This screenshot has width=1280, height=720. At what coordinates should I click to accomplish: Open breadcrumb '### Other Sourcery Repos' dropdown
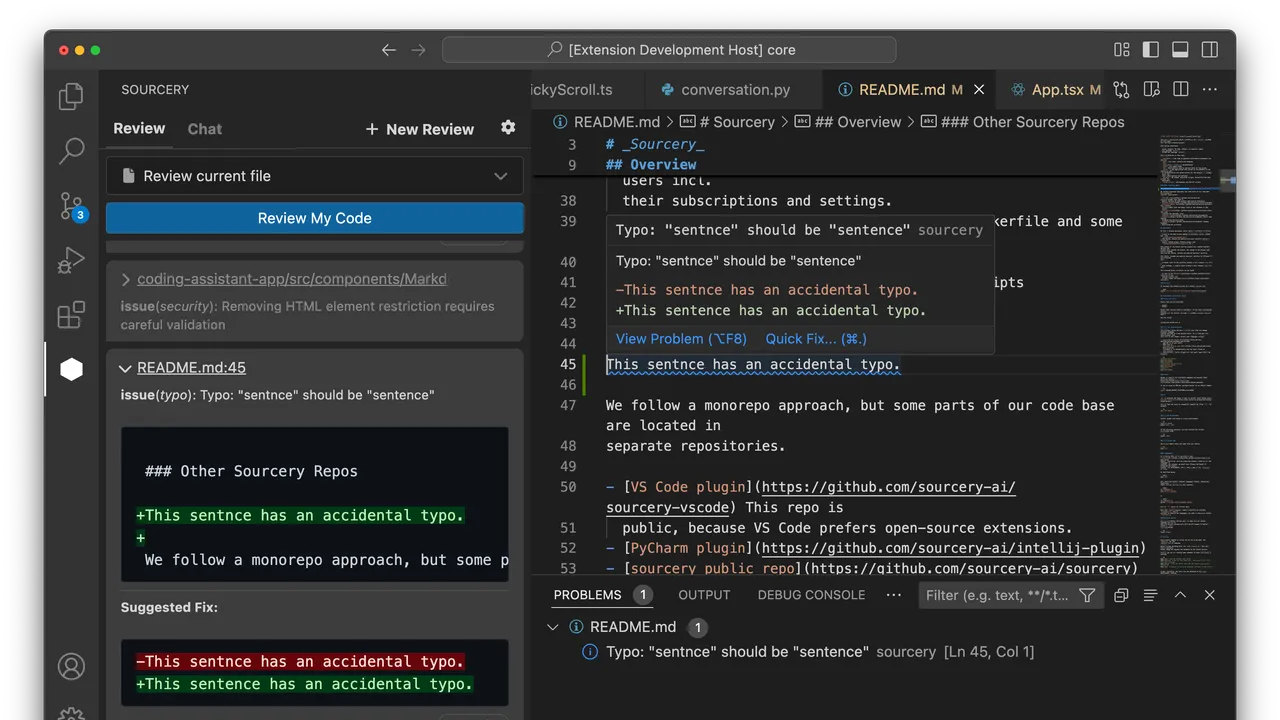pyautogui.click(x=1022, y=122)
